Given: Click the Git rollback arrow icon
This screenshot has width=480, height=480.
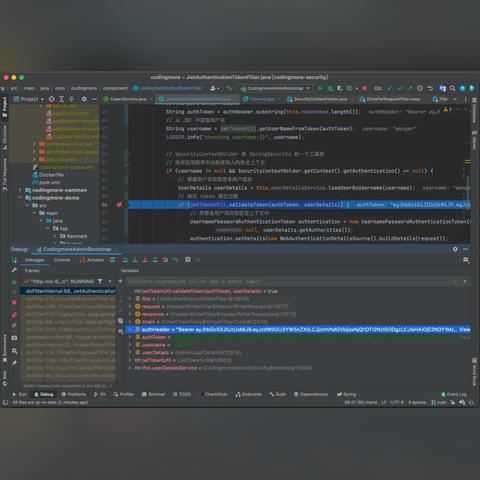Looking at the screenshot, I should click(x=430, y=88).
